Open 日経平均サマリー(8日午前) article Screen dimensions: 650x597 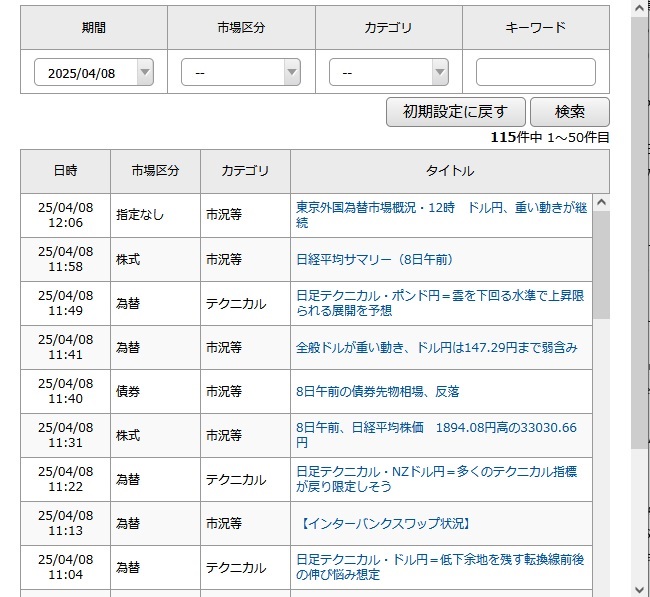click(x=376, y=260)
